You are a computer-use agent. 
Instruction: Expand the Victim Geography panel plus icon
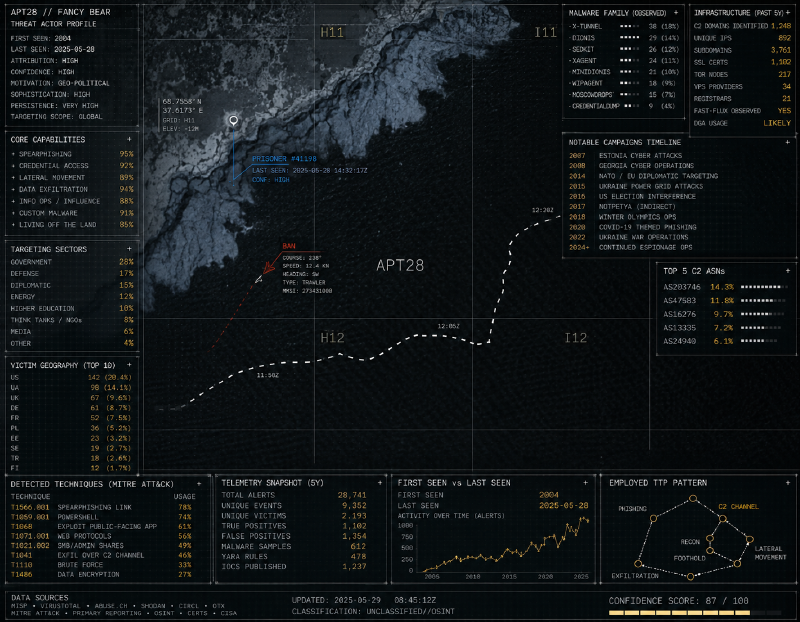pyautogui.click(x=129, y=365)
